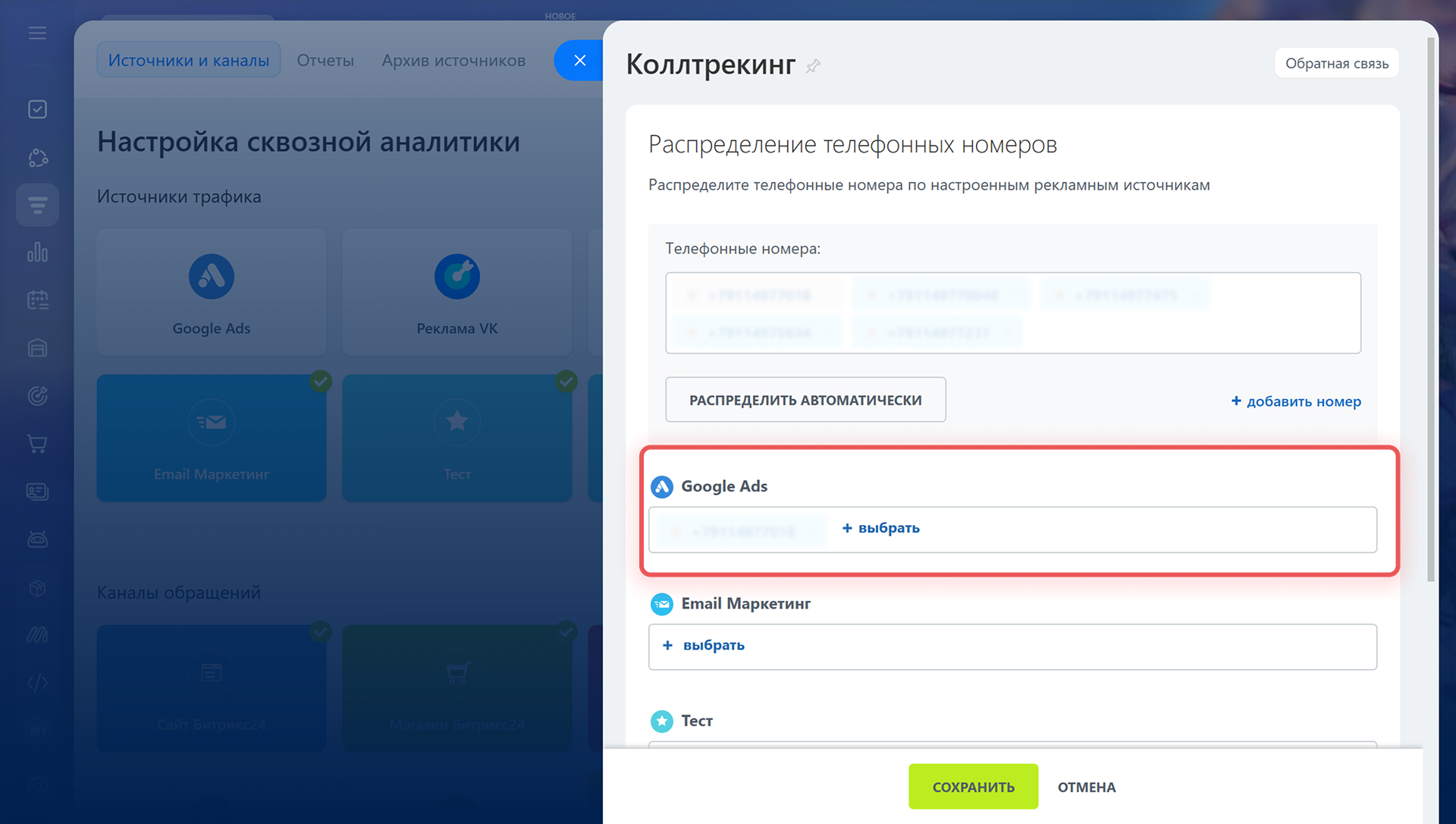This screenshot has height=824, width=1456.
Task: Click the Настройка сквозной аналитики heading
Action: (x=309, y=142)
